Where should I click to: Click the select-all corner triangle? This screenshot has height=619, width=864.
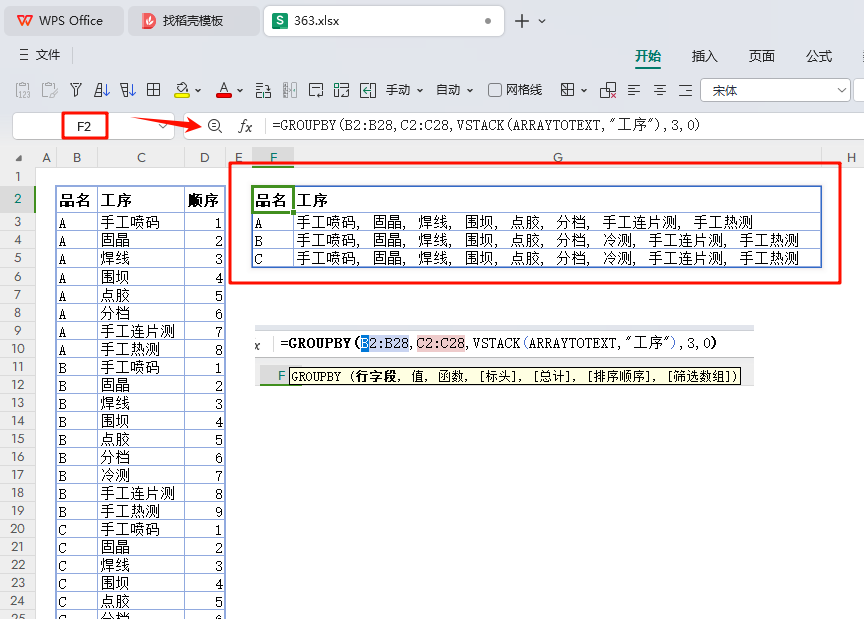click(x=19, y=158)
